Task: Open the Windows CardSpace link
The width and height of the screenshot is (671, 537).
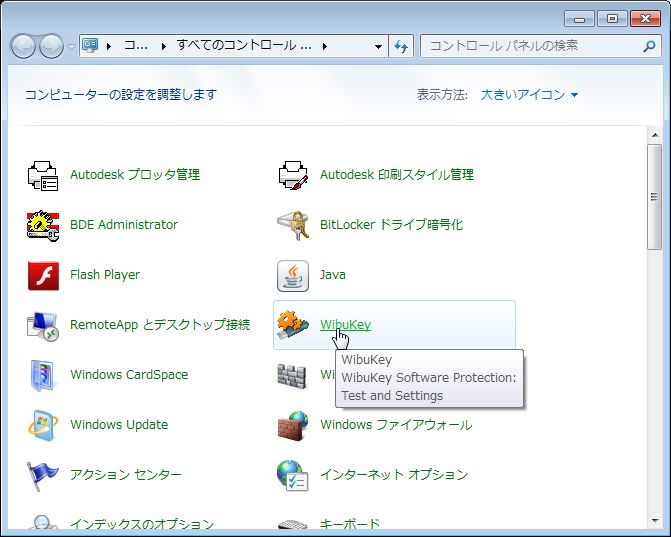Action: coord(129,375)
